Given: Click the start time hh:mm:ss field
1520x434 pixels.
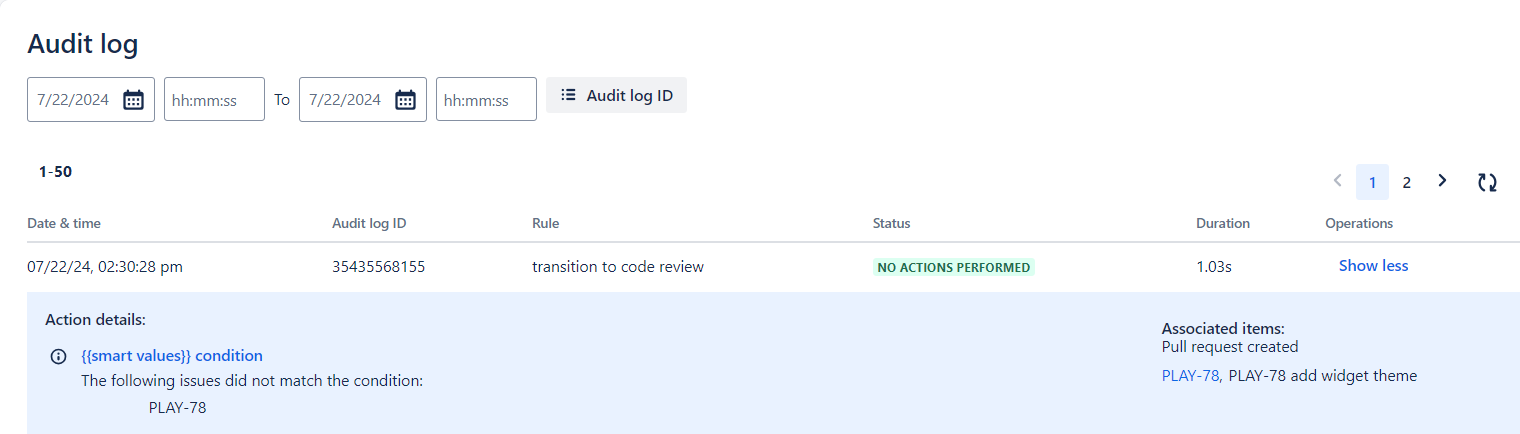Looking at the screenshot, I should pyautogui.click(x=214, y=99).
